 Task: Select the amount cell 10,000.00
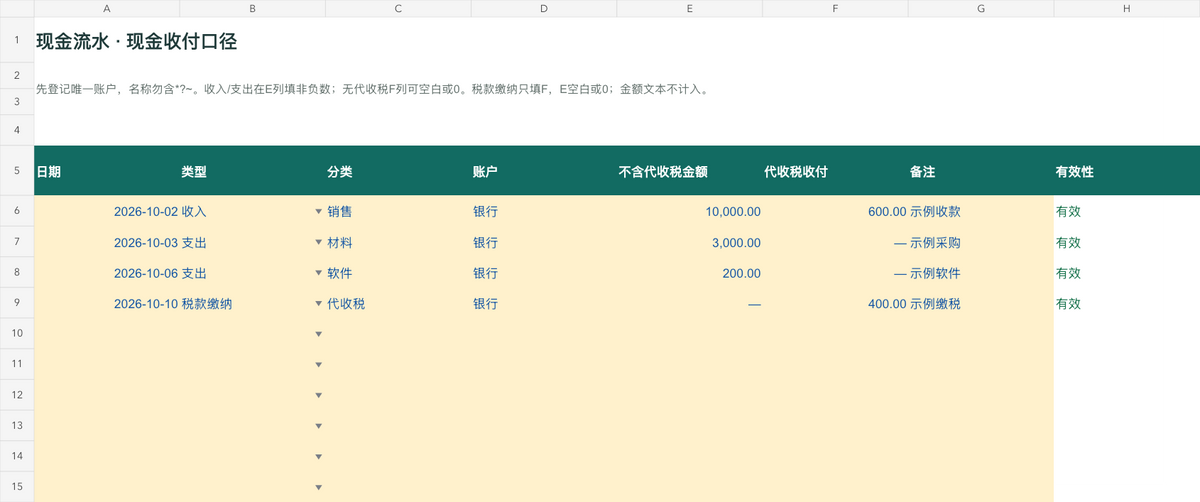(690, 212)
